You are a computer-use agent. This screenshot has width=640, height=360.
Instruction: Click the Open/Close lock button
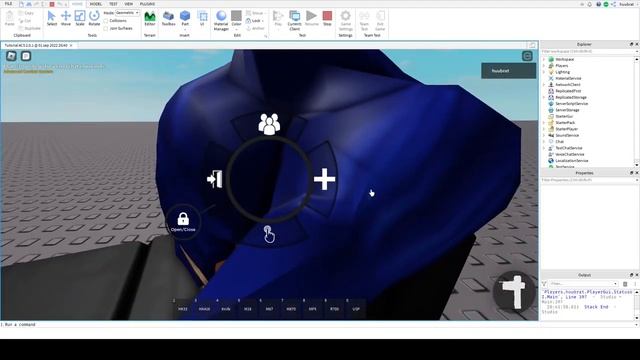pyautogui.click(x=183, y=222)
